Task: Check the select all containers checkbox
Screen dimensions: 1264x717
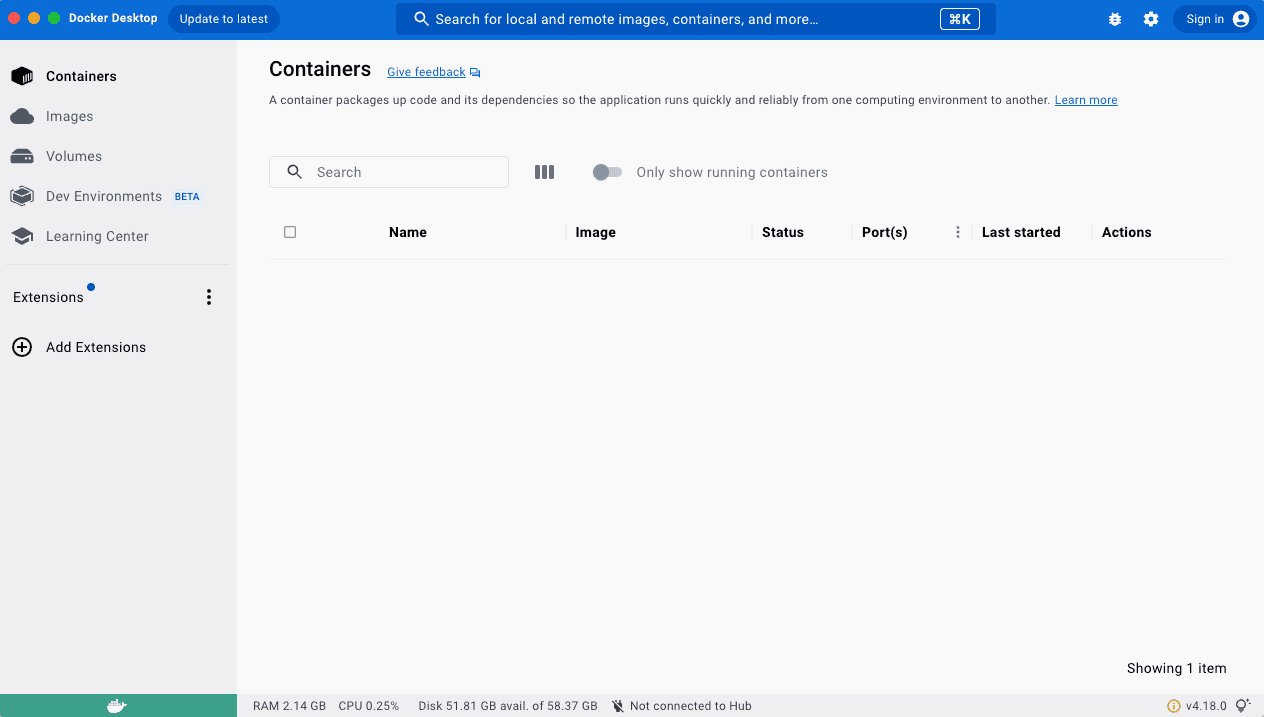Action: click(290, 232)
